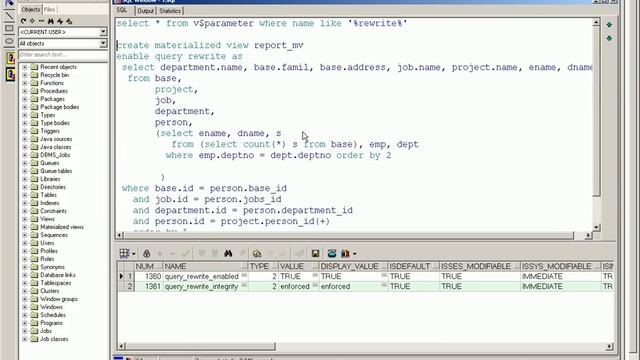Click the Materialized views folder icon

click(34, 227)
